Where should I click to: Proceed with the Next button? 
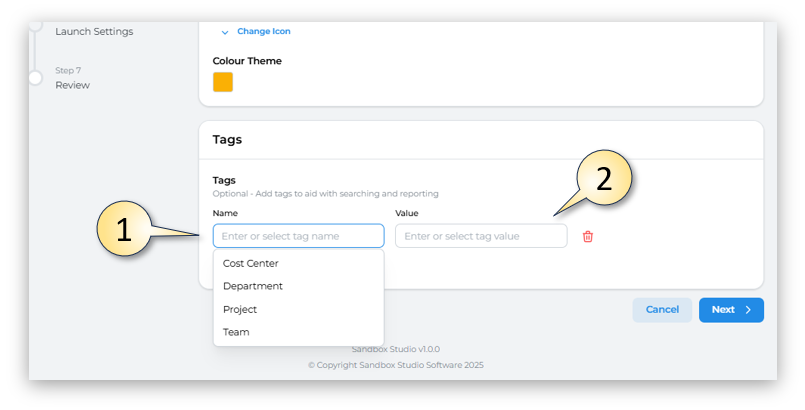pyautogui.click(x=730, y=310)
